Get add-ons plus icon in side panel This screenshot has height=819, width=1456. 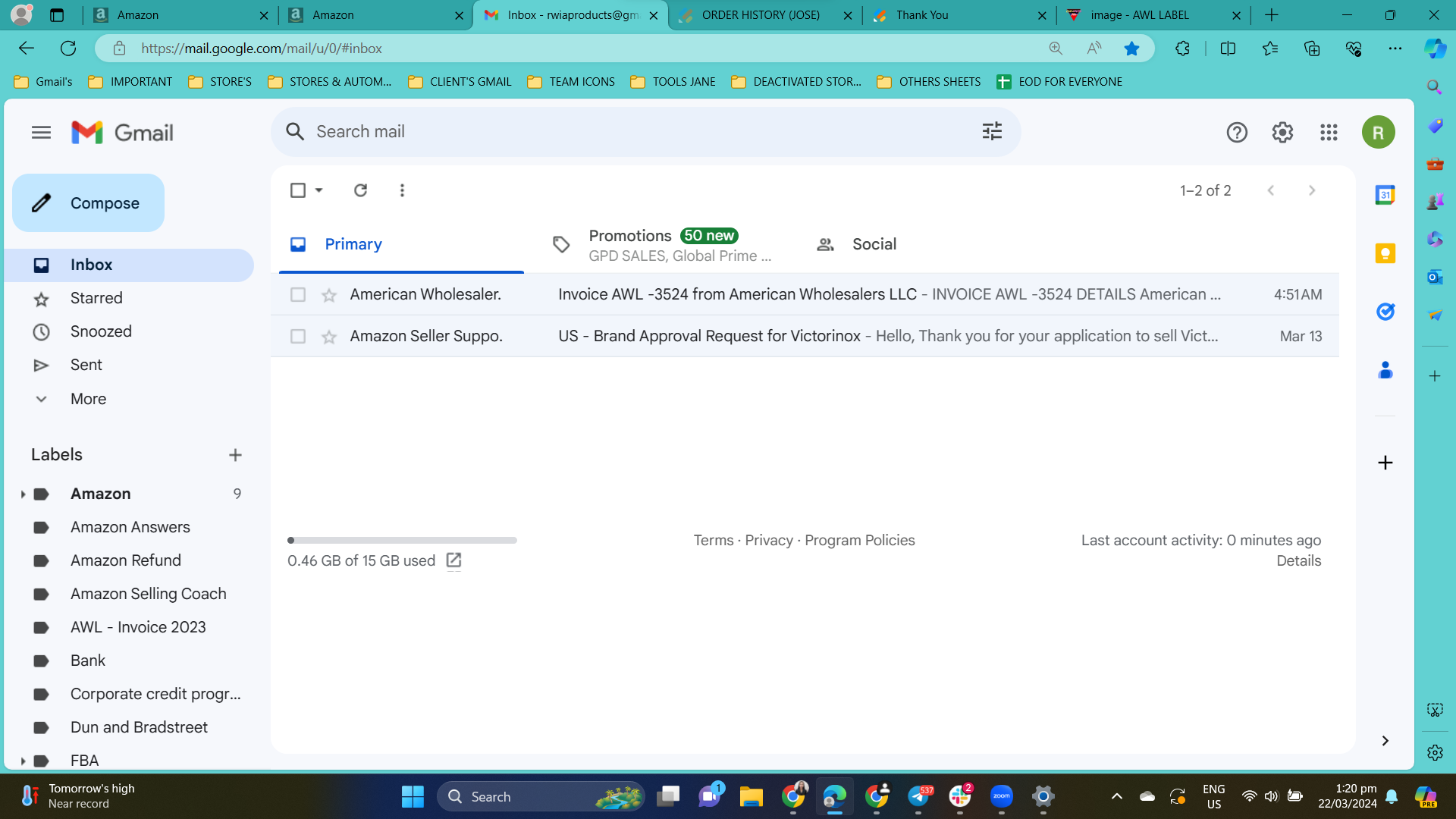tap(1385, 463)
